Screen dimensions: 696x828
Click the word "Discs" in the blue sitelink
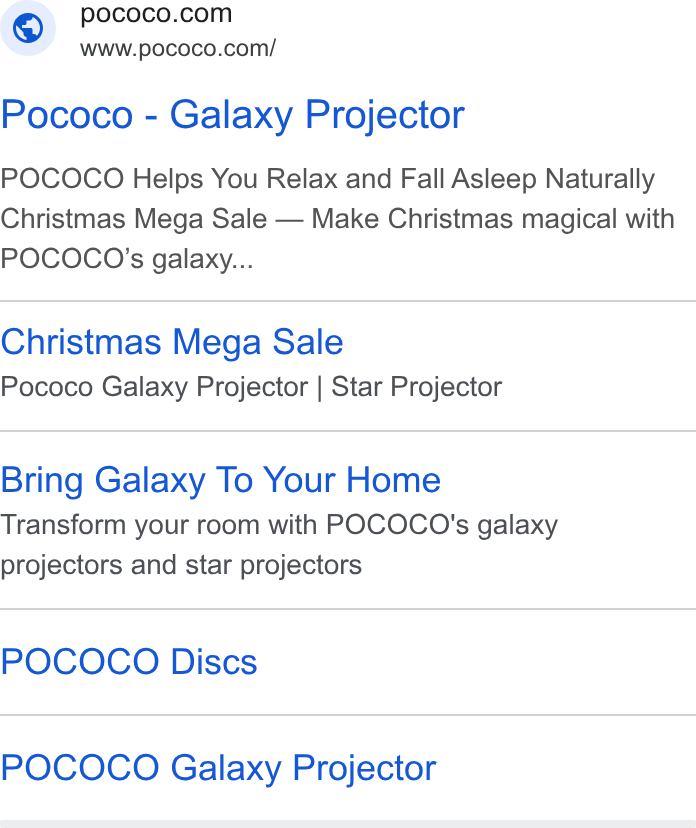point(214,662)
